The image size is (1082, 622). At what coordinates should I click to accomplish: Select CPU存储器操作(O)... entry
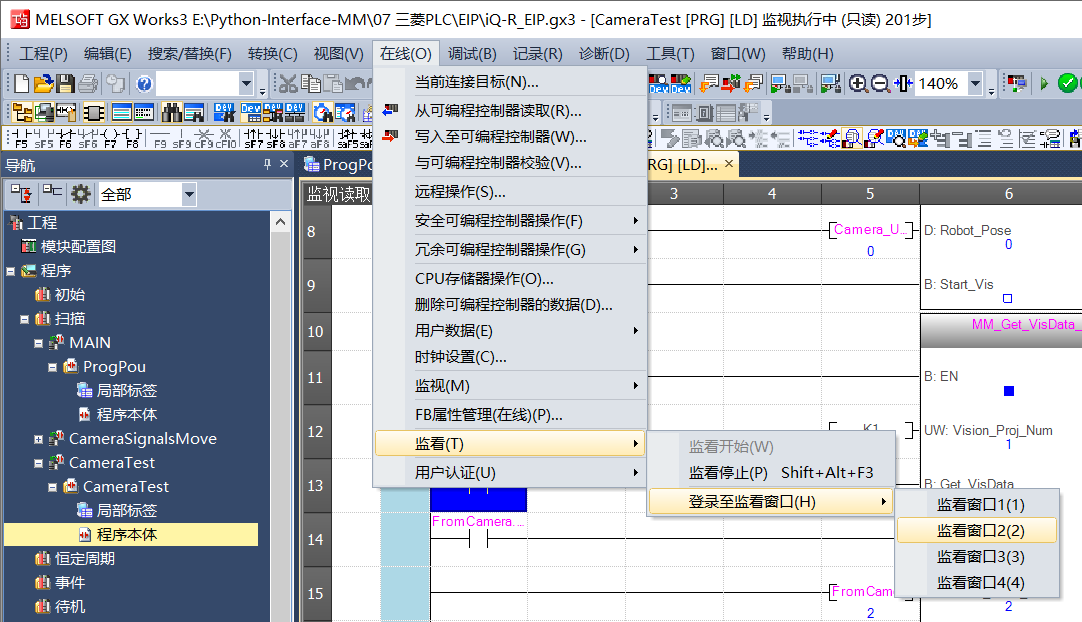click(510, 279)
